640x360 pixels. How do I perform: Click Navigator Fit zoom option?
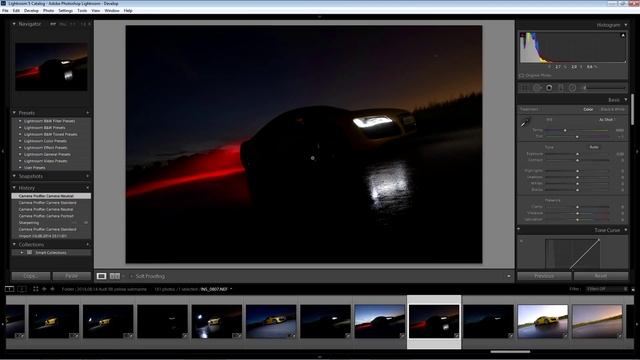click(53, 24)
